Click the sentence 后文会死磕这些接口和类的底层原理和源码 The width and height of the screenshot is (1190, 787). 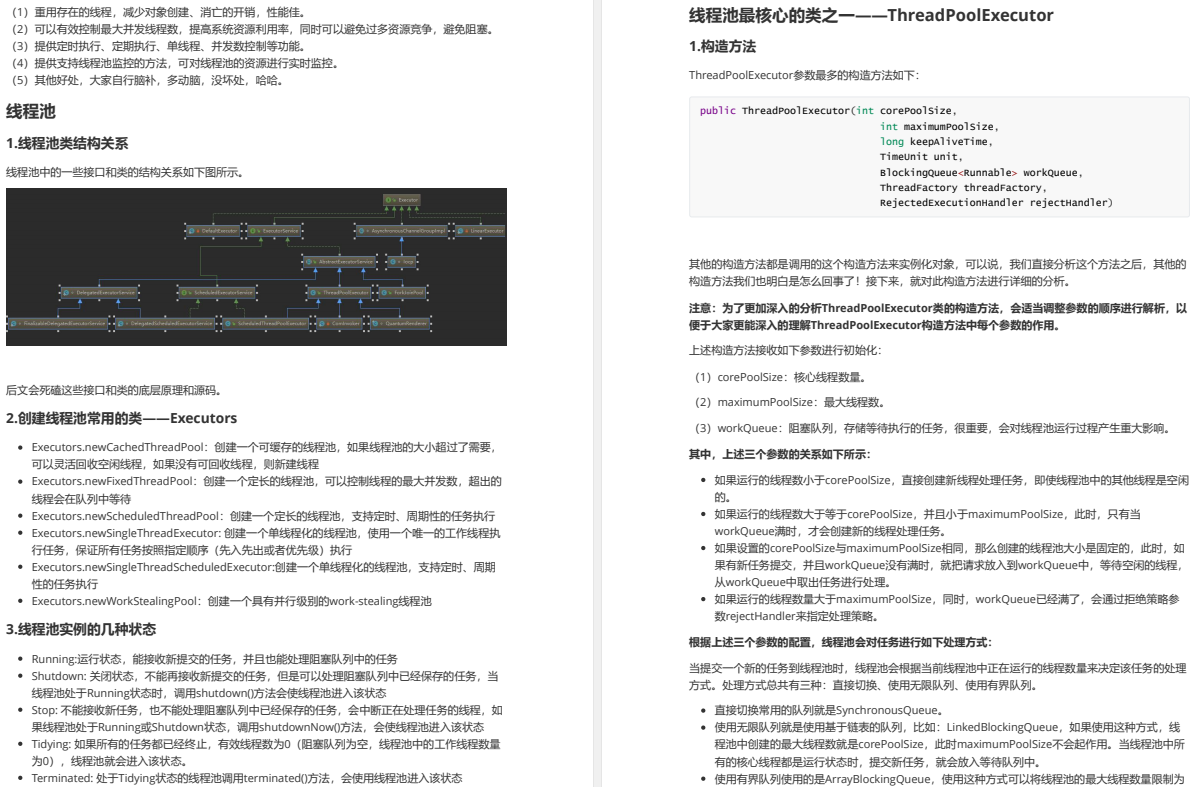point(113,390)
